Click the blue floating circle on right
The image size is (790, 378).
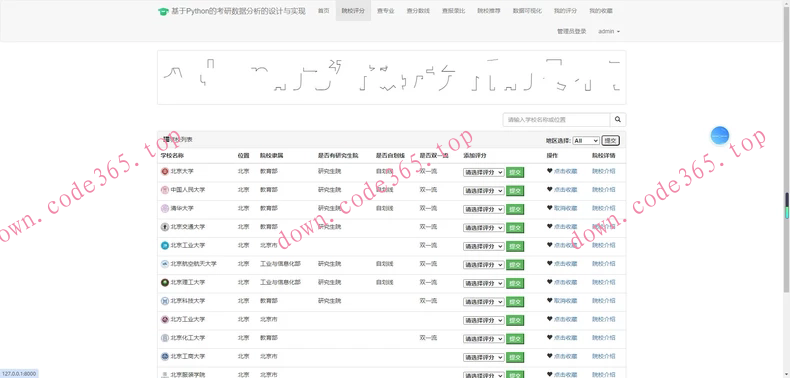coord(719,136)
